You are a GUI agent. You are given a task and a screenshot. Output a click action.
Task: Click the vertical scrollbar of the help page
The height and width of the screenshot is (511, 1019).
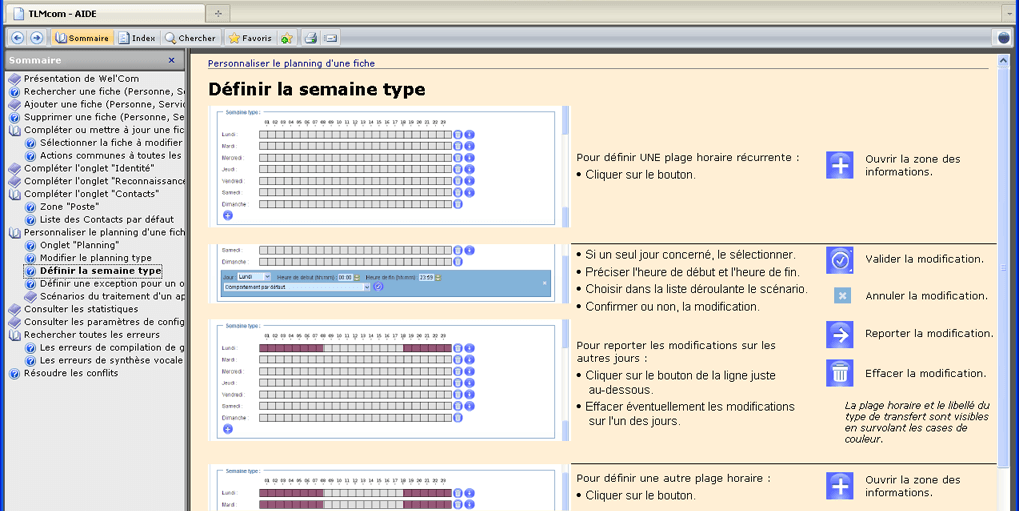(1003, 300)
